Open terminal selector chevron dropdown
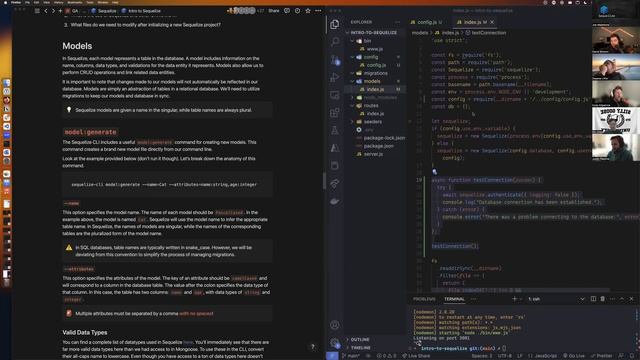This screenshot has width=640, height=360. coord(582,299)
